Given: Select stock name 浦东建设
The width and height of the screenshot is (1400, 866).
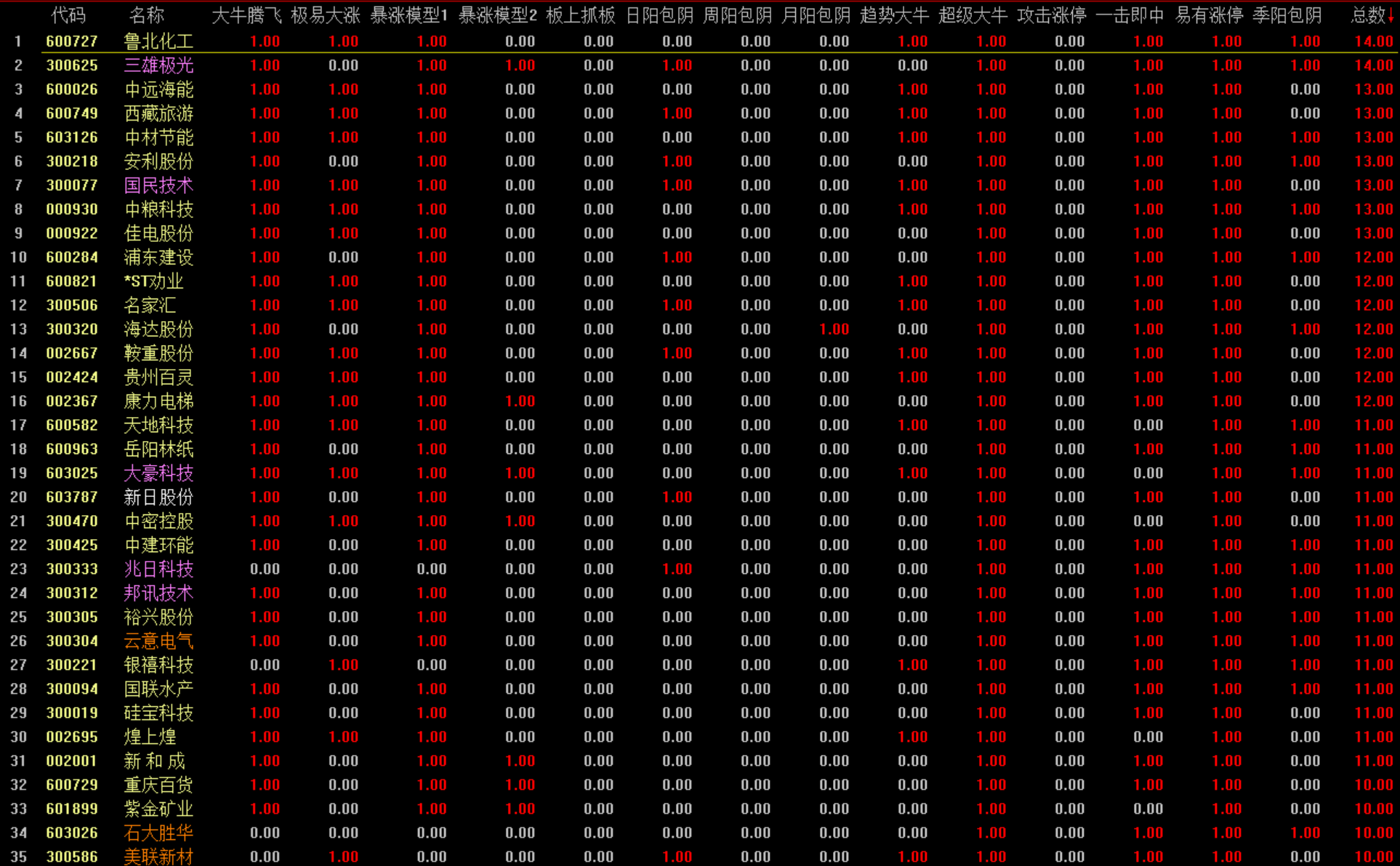Looking at the screenshot, I should click(x=158, y=257).
